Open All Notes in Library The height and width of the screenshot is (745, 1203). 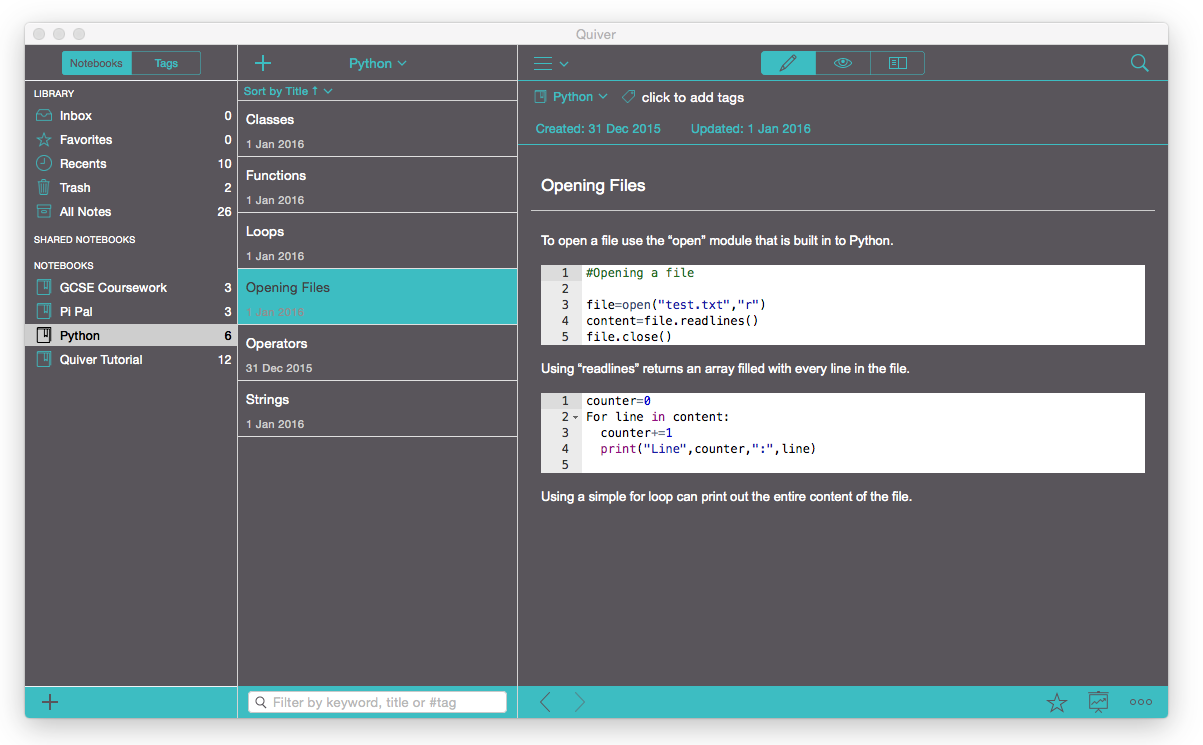[131, 212]
